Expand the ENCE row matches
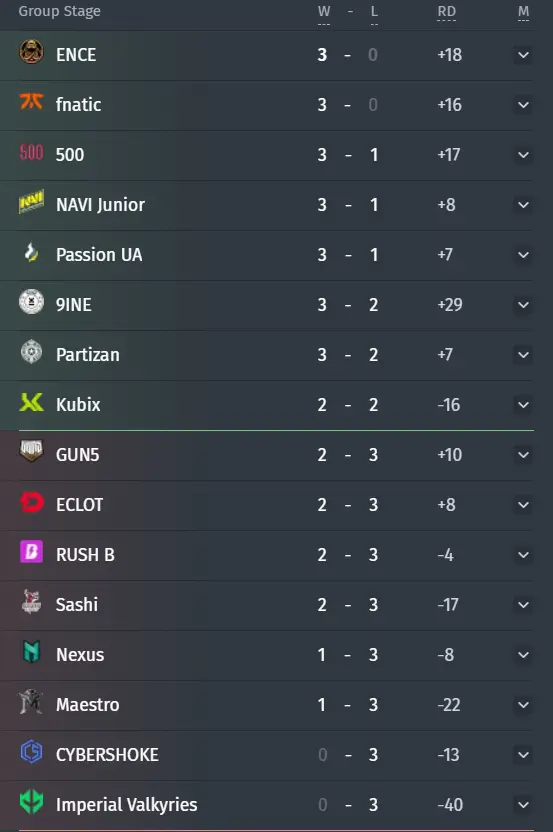Screen dimensions: 553x832 pyautogui.click(x=523, y=55)
